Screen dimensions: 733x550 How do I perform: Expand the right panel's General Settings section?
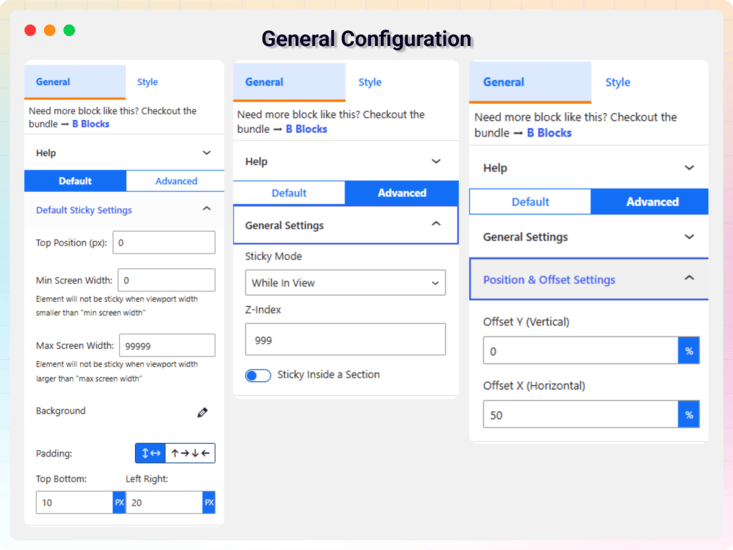coord(689,237)
